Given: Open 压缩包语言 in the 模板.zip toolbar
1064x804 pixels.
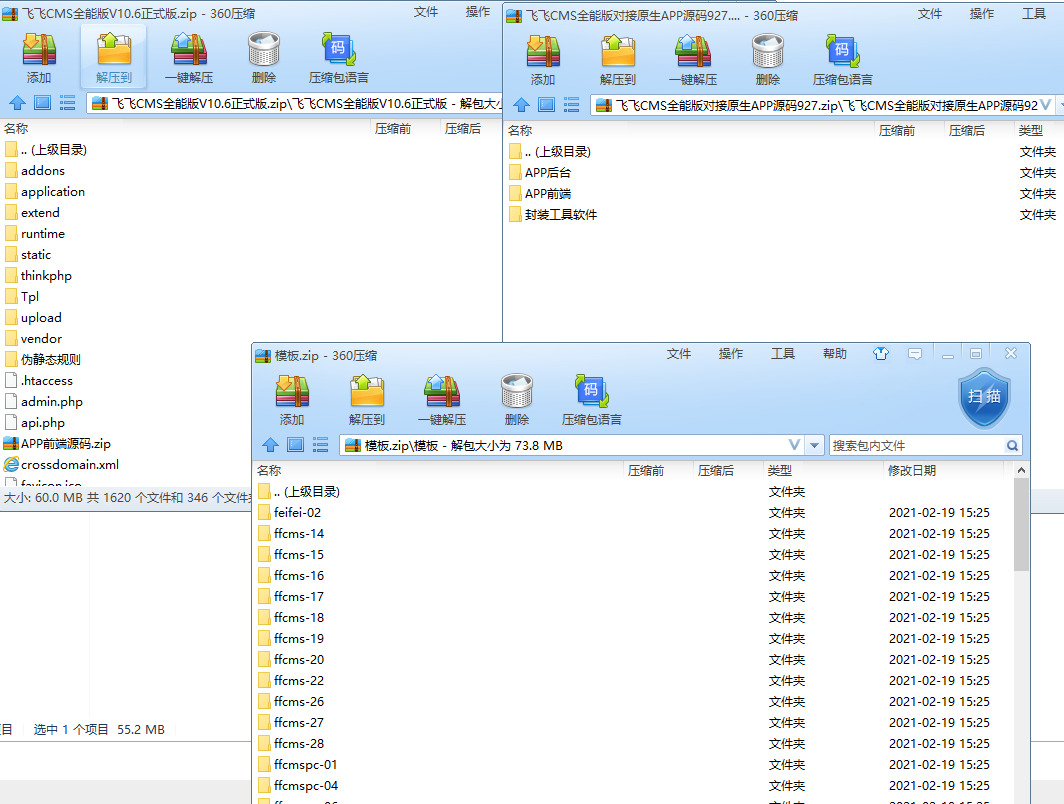Looking at the screenshot, I should tap(591, 391).
